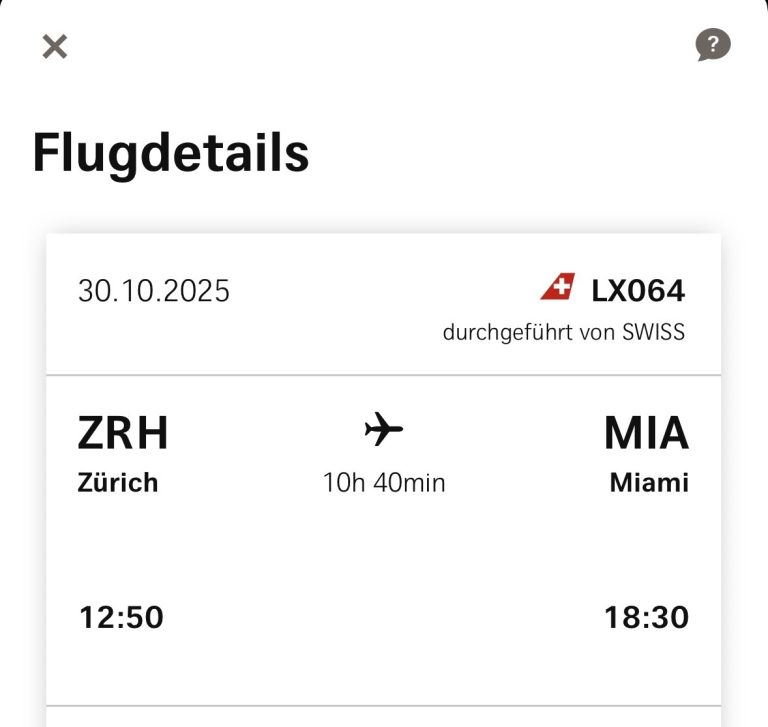This screenshot has width=768, height=727.
Task: Select the 12:50 departure time
Action: (x=121, y=618)
